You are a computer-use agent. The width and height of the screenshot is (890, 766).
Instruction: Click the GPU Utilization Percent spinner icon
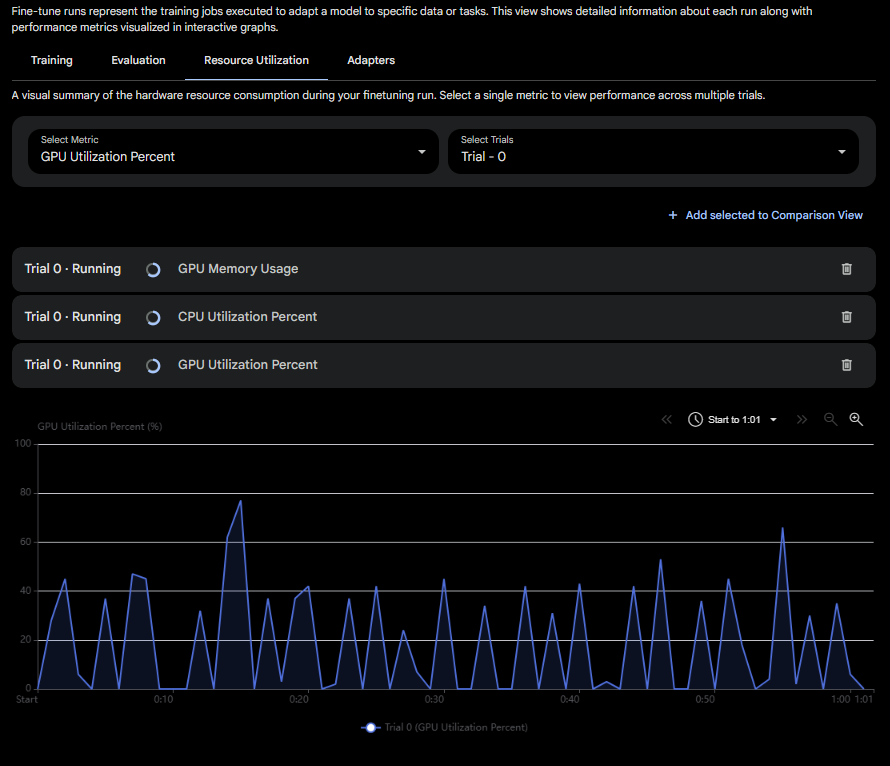pyautogui.click(x=153, y=365)
